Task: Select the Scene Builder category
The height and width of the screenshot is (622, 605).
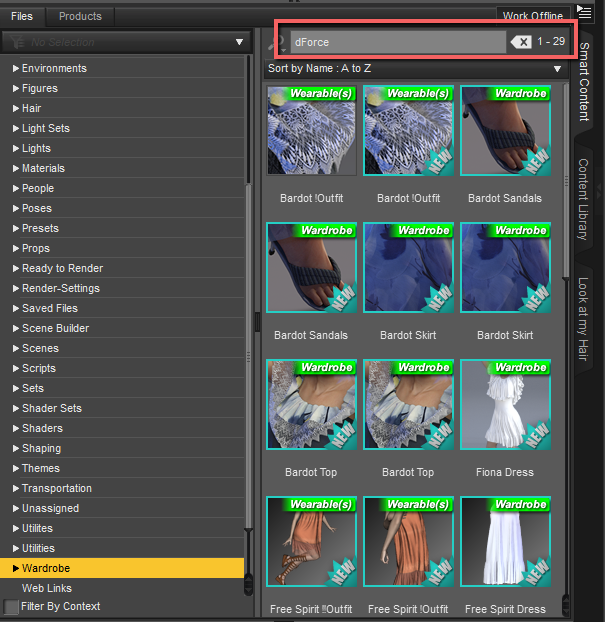Action: 56,328
